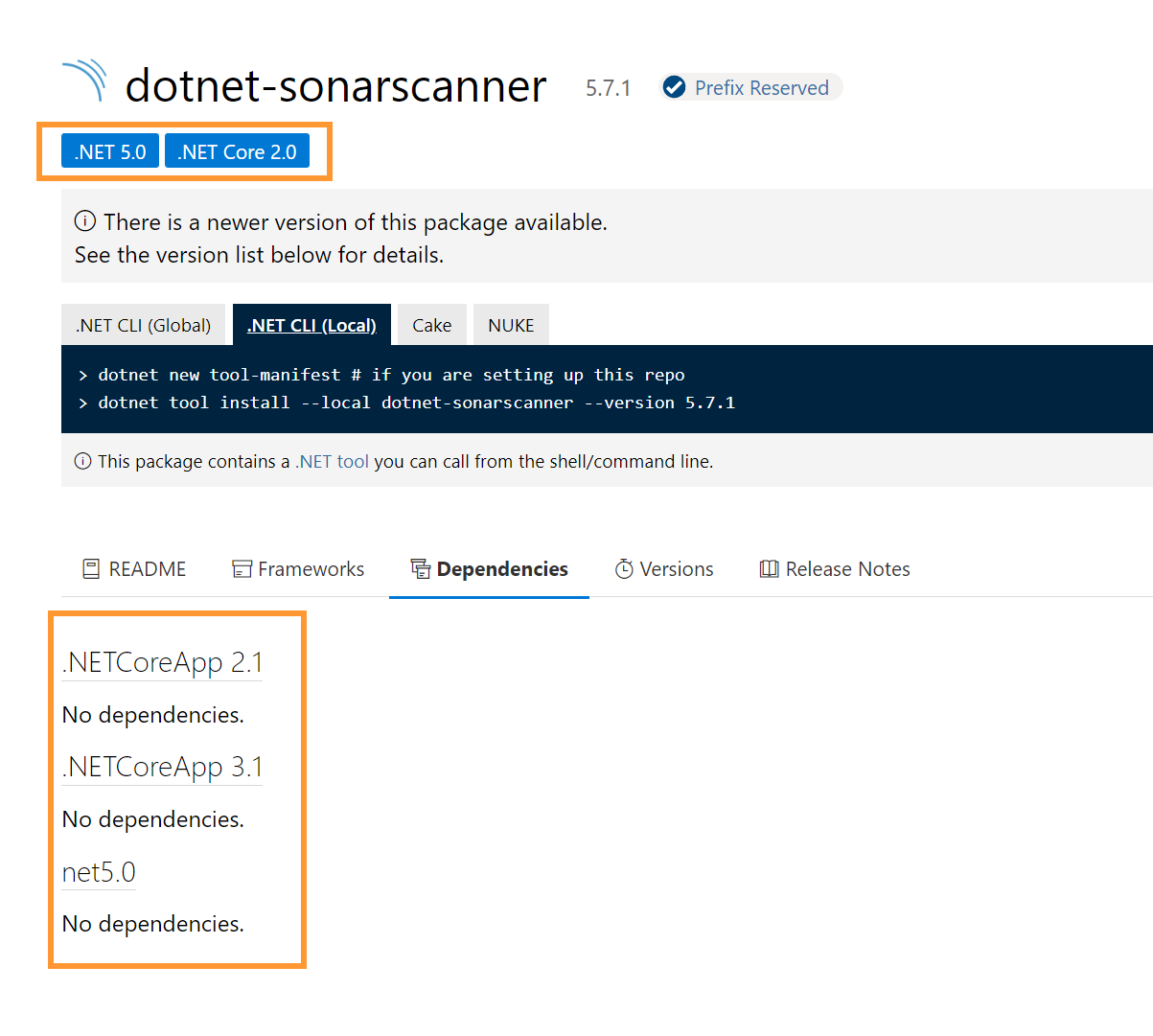This screenshot has height=1036, width=1153.
Task: Click the 5.7.1 version number beside title
Action: tap(609, 88)
